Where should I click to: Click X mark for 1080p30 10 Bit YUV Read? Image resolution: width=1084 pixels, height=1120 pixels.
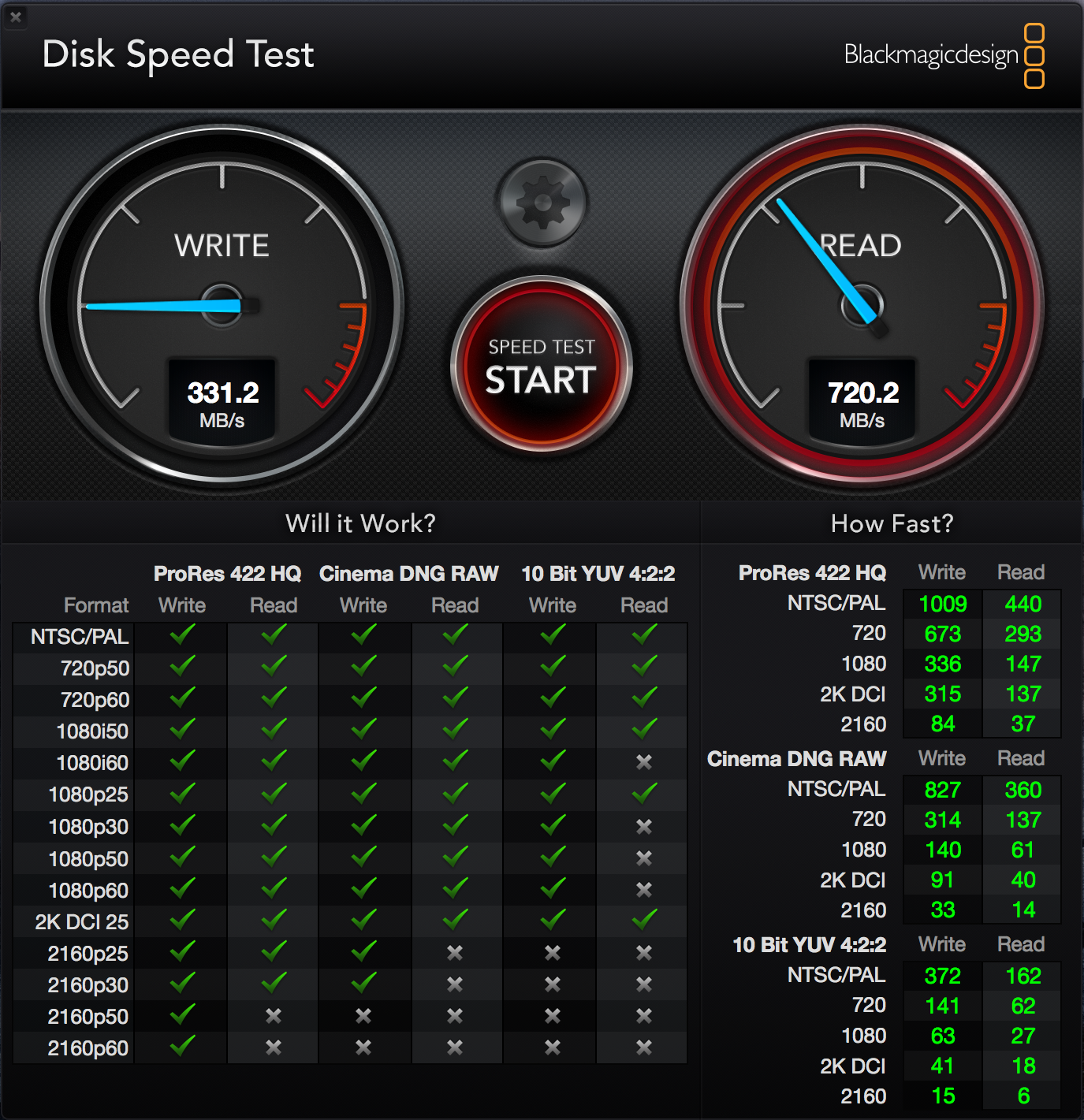(x=644, y=827)
